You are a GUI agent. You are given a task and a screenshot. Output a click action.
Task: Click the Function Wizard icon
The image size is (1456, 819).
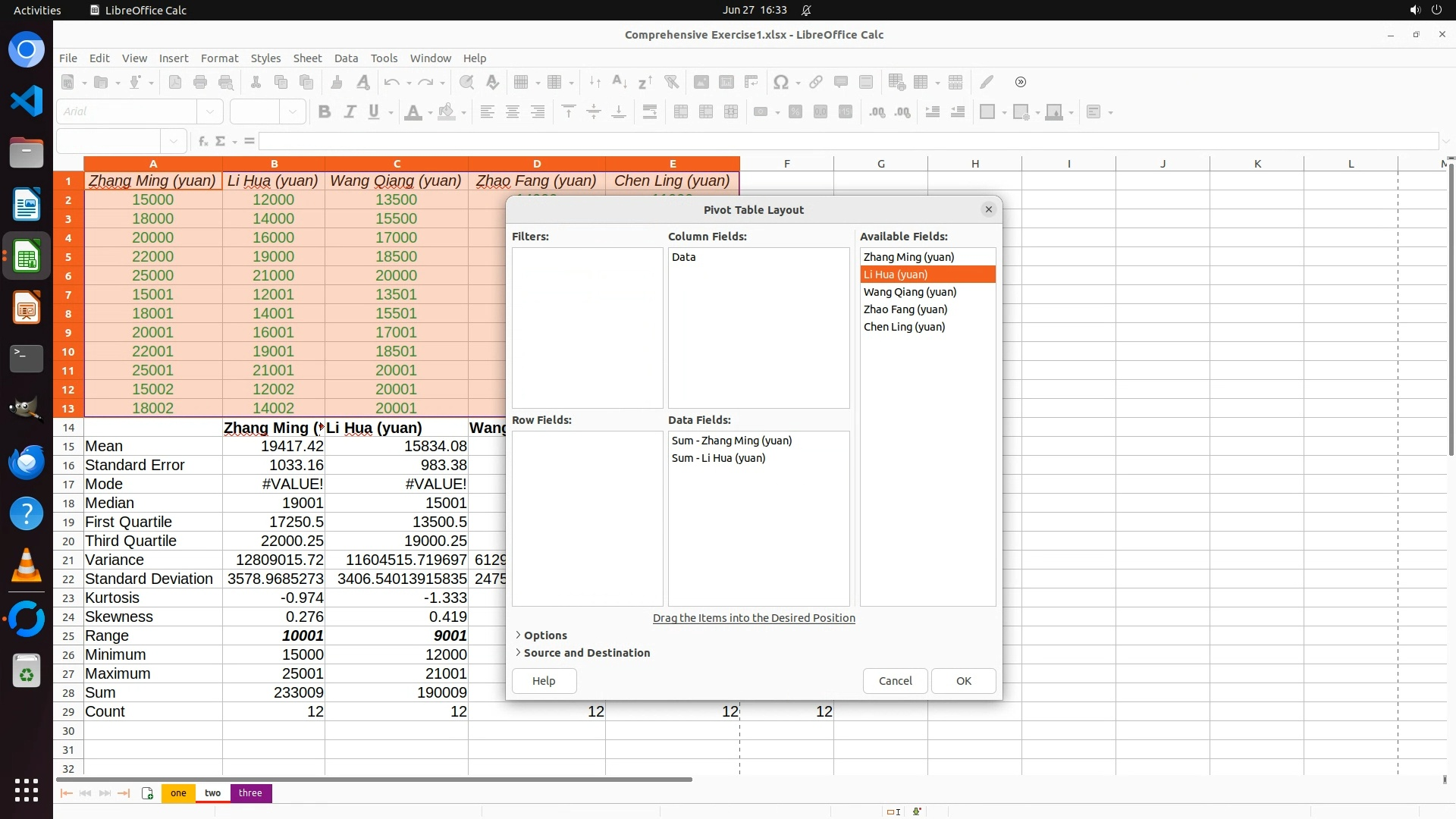tap(202, 141)
